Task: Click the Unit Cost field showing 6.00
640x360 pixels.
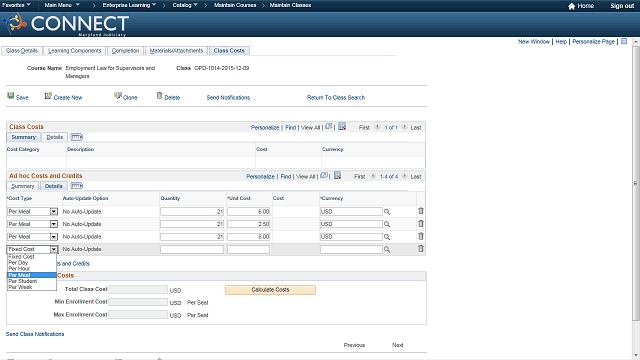Action: pos(249,211)
